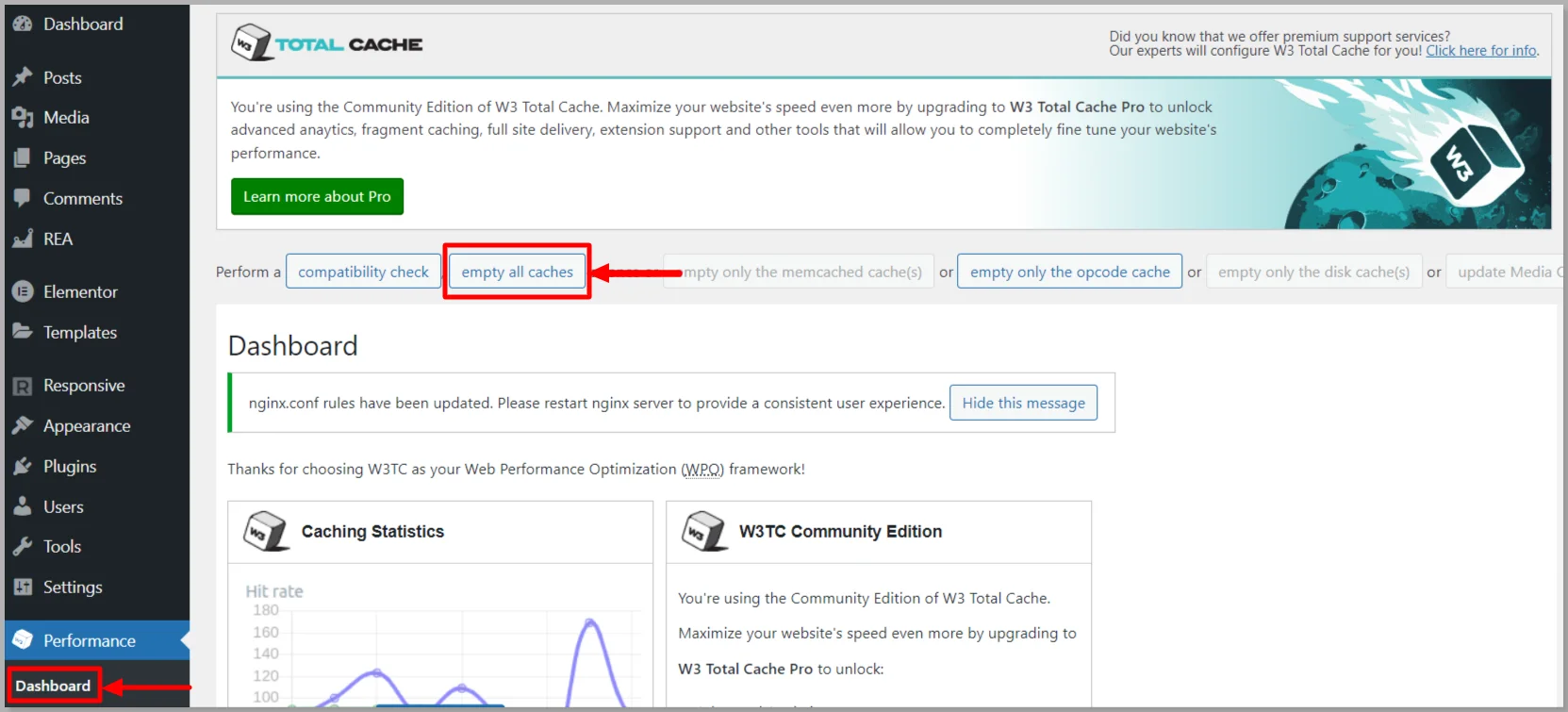Click the Templates folder icon
1568x712 pixels.
23,332
